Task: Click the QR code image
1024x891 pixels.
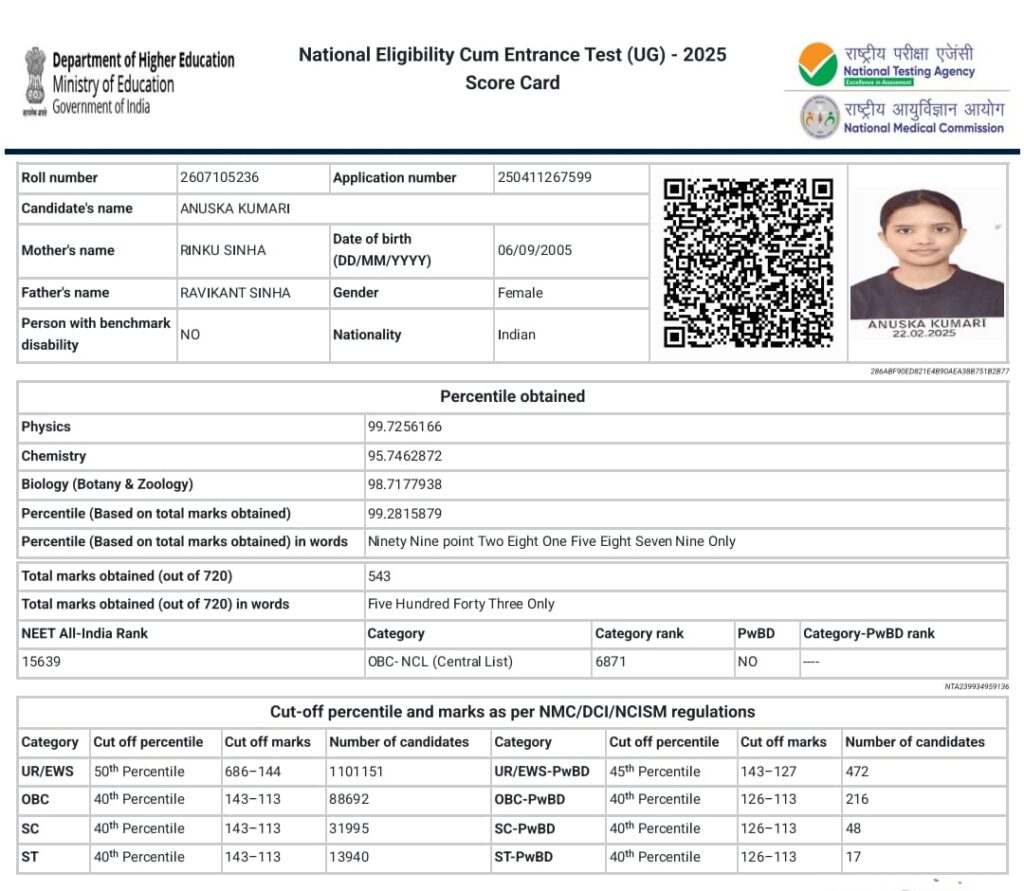Action: [x=748, y=262]
